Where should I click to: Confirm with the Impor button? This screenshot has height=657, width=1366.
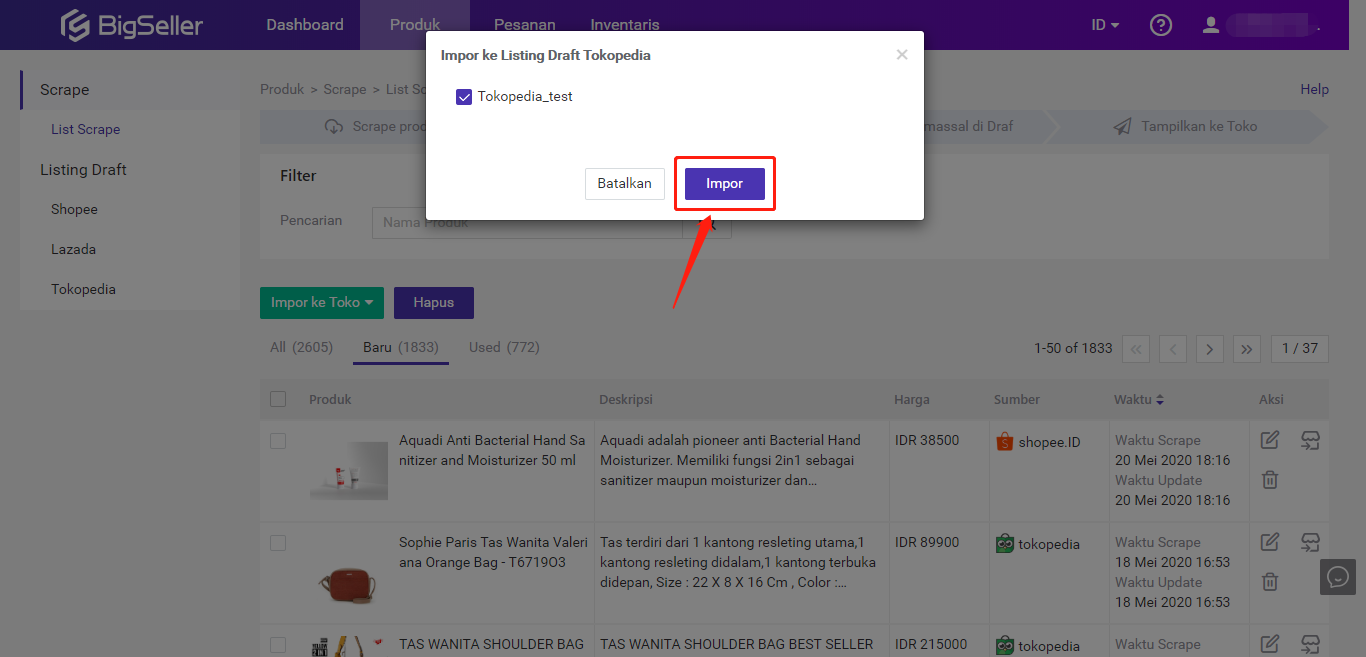(725, 184)
